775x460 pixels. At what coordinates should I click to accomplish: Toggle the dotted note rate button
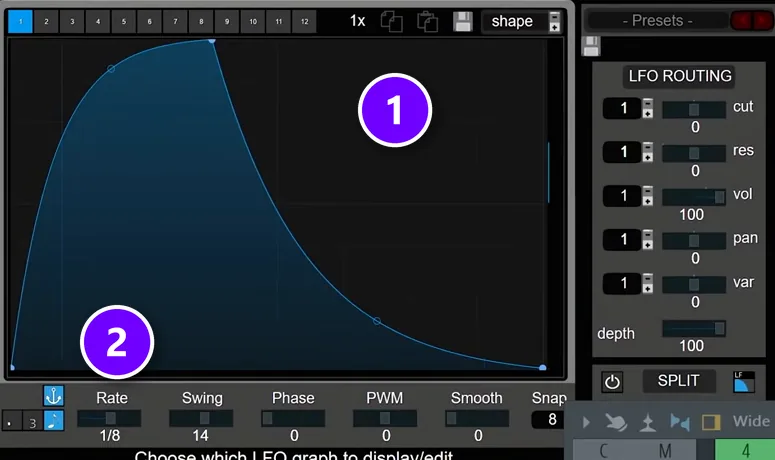pyautogui.click(x=11, y=420)
